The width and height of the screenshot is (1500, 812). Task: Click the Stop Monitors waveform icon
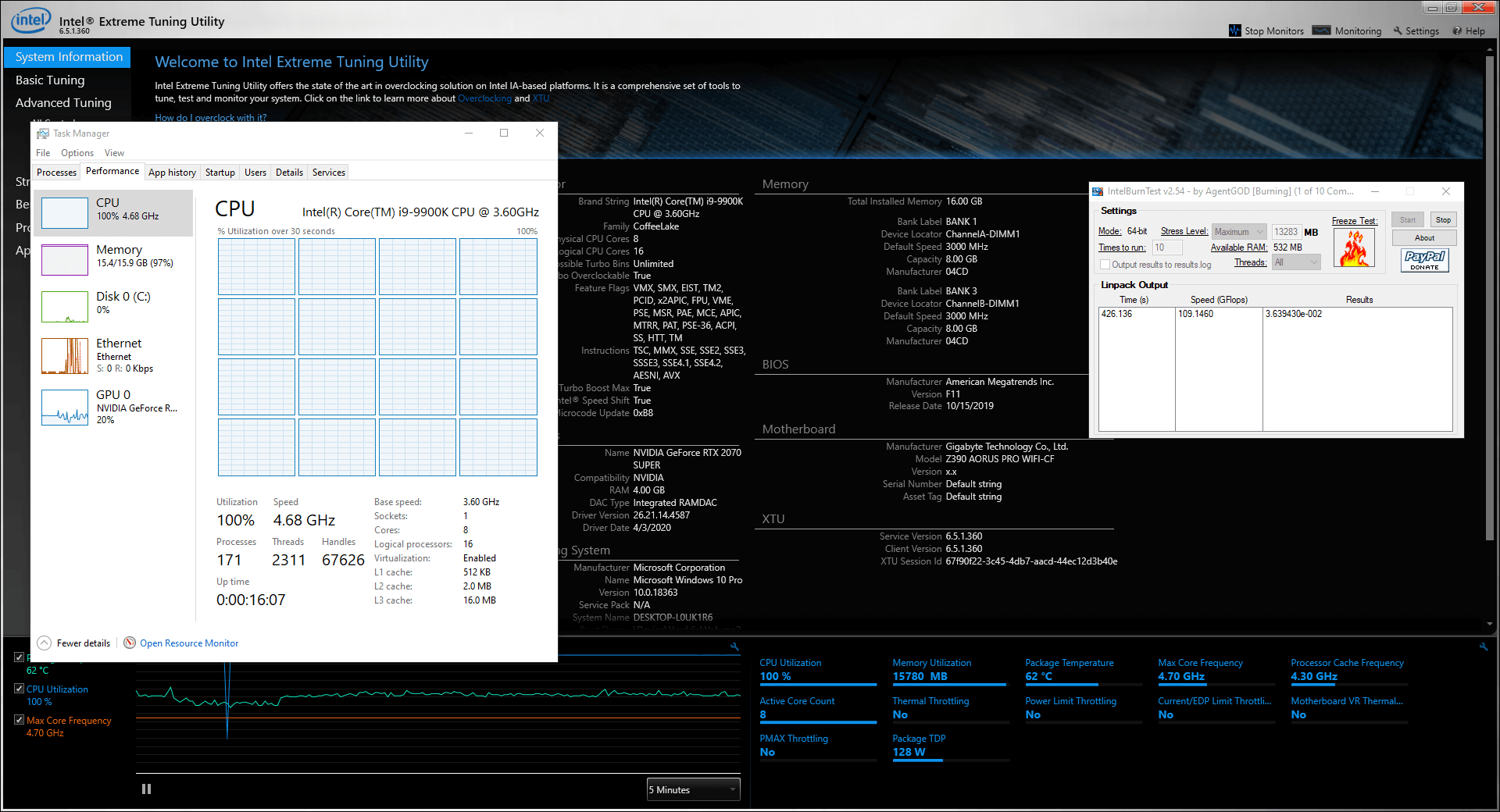1234,30
